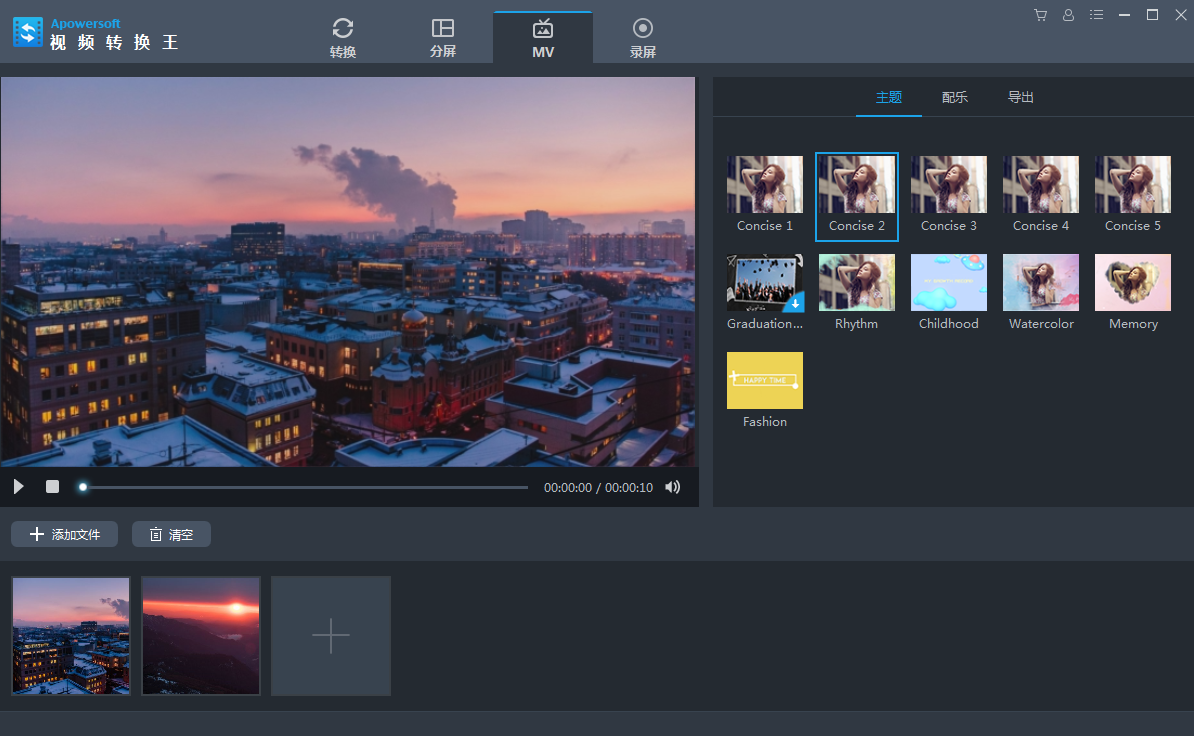The image size is (1194, 736).
Task: Click the 添加文件 add files button
Action: 64,533
